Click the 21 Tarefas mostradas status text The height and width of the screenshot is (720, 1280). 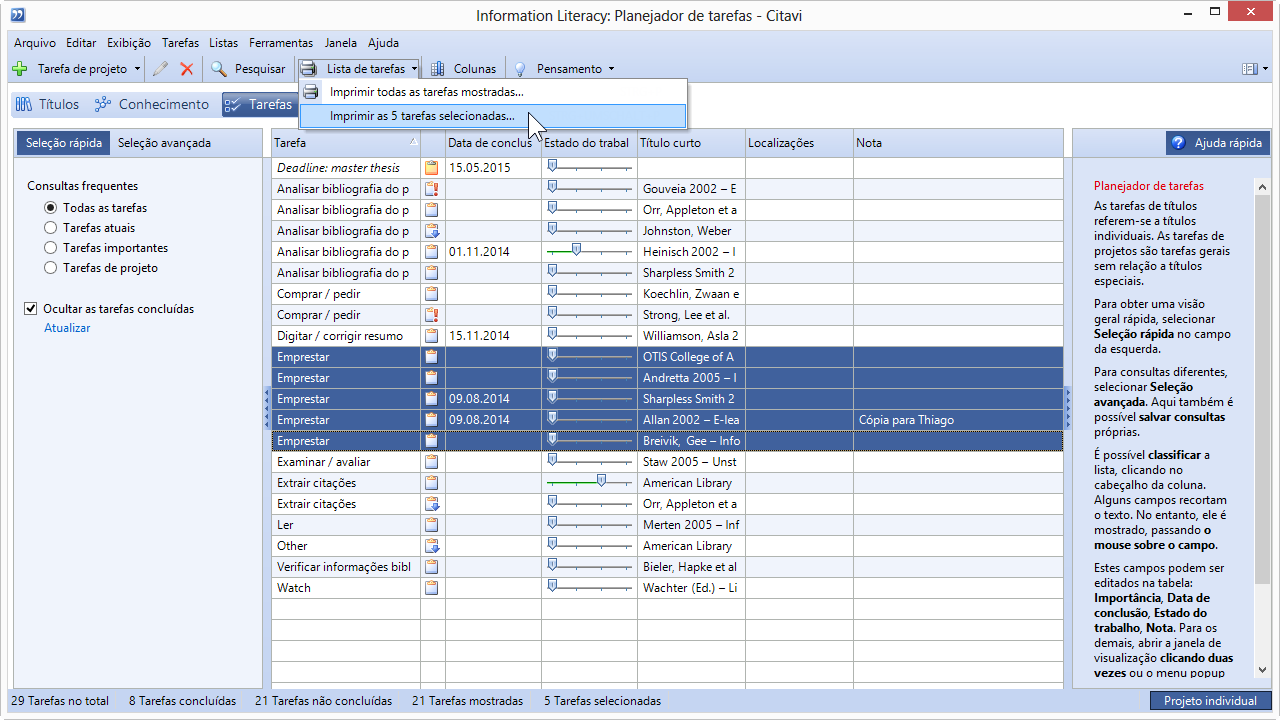click(x=467, y=701)
